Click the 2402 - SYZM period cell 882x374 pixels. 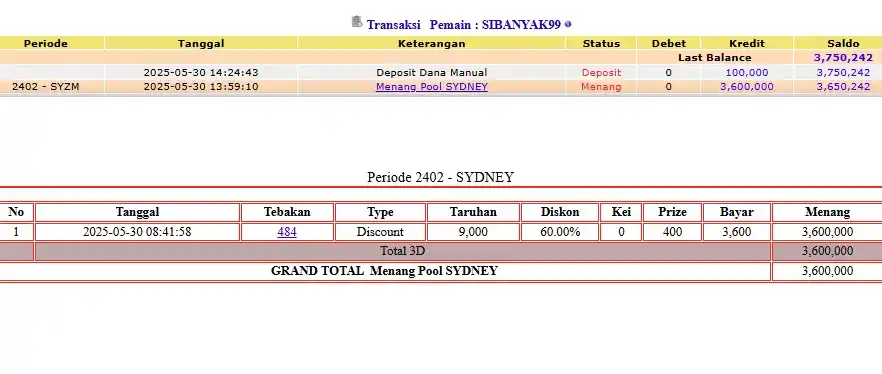coord(46,87)
